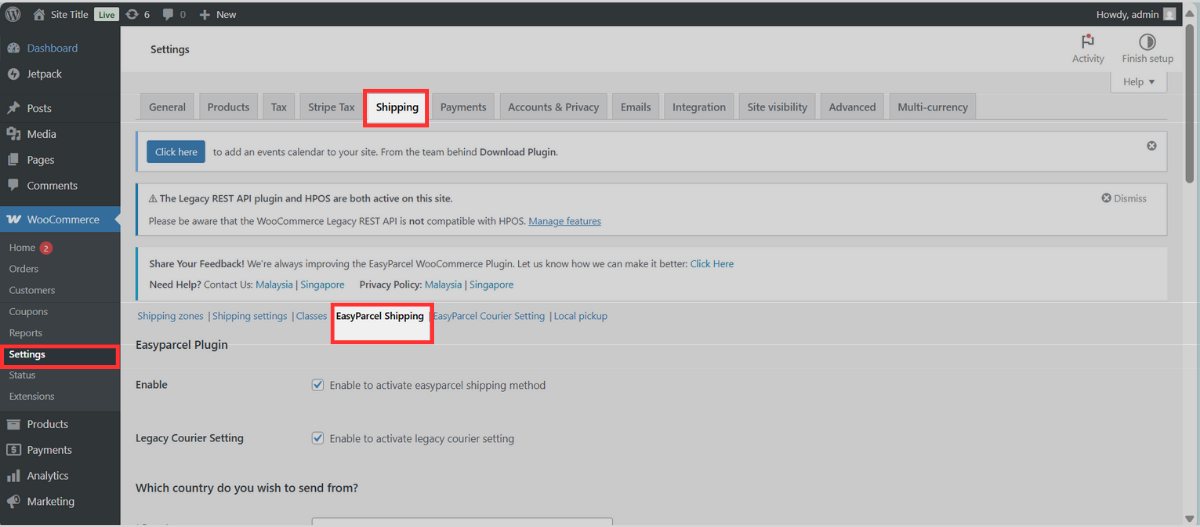Open Privacy Policy Malaysia link
Image resolution: width=1200 pixels, height=527 pixels.
[443, 285]
